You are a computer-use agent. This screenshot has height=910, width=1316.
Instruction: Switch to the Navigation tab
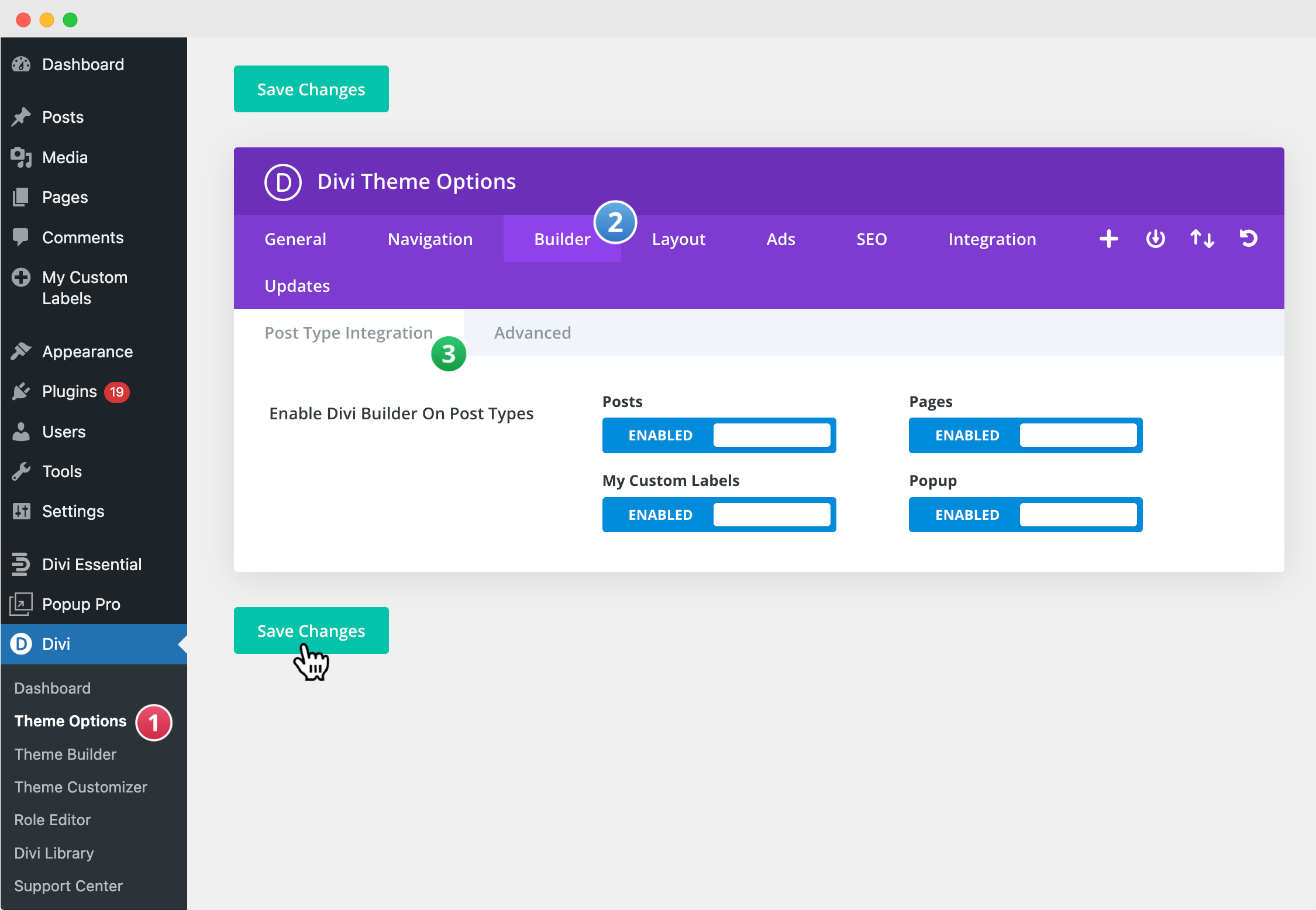[430, 239]
